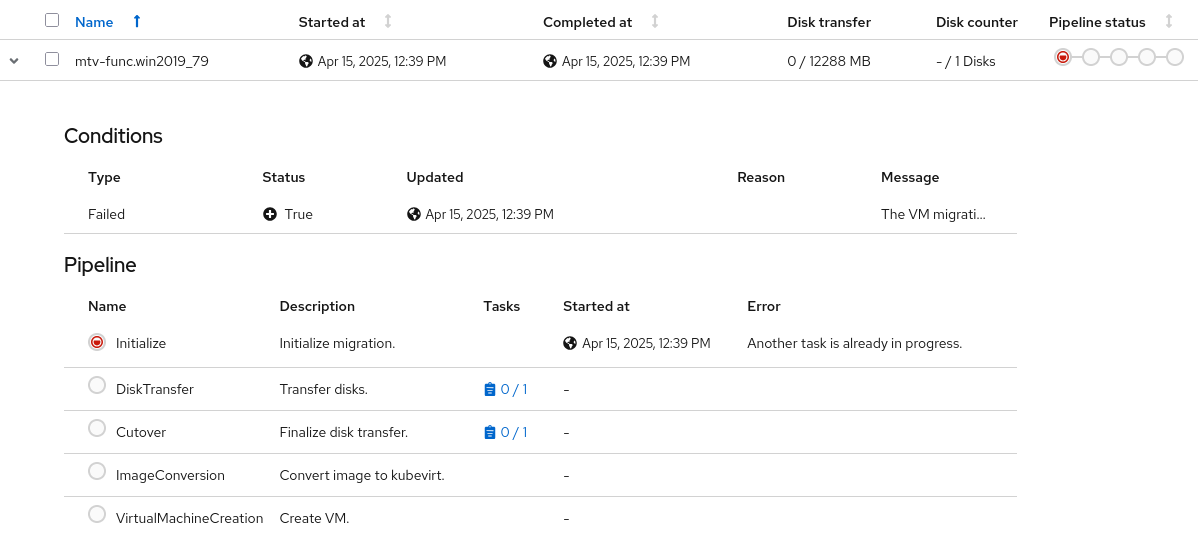Click the plus icon next to True status
Screen dimensions: 1198x536
[270, 214]
